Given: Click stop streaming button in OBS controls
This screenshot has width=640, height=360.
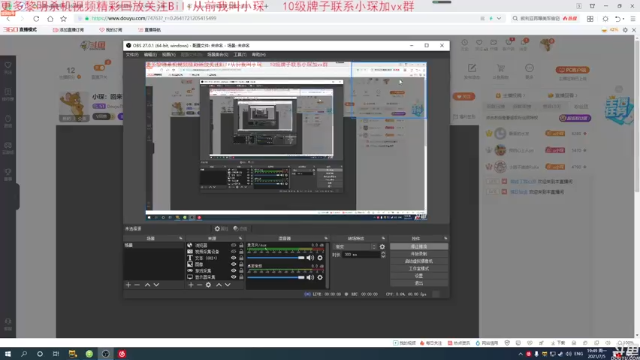Looking at the screenshot, I should tap(419, 247).
